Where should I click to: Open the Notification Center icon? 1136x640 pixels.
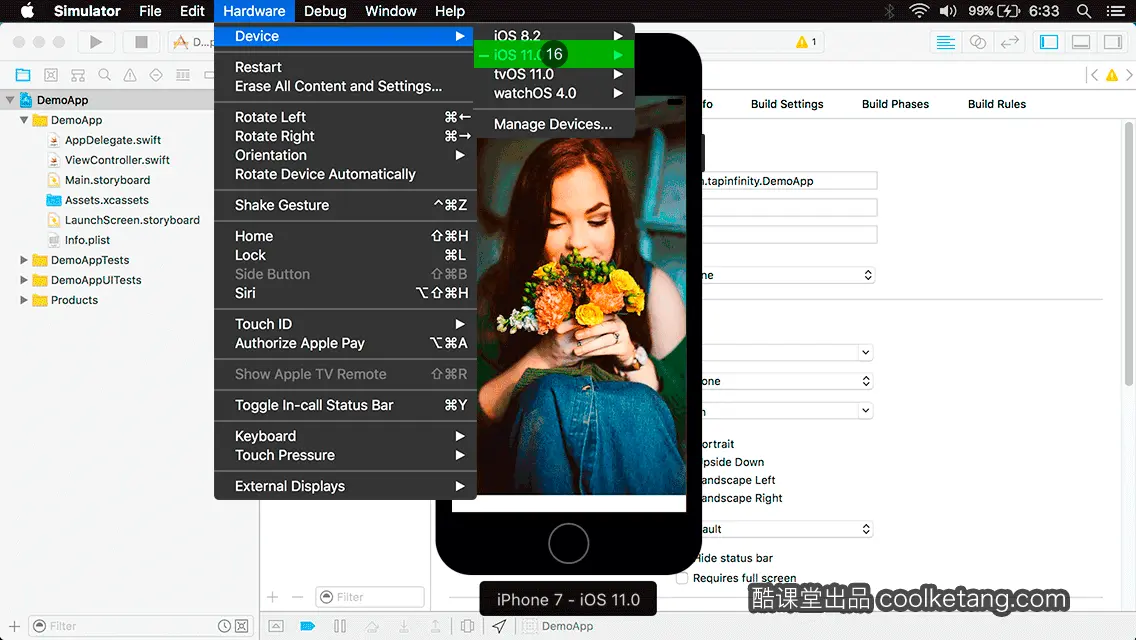pos(1116,11)
